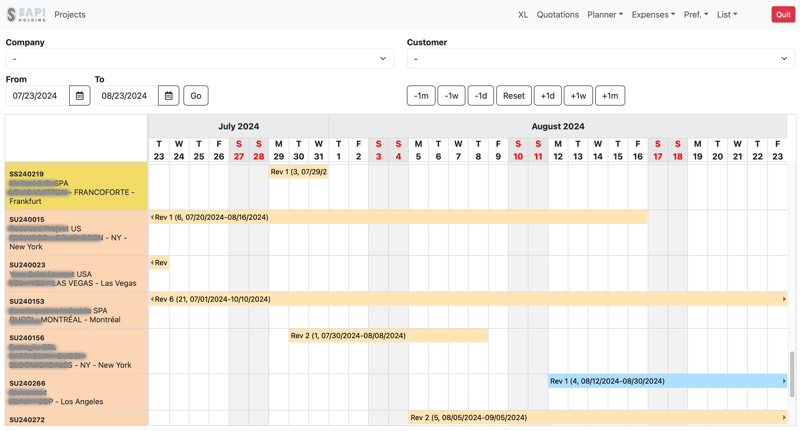Expand the Customer dropdown
The width and height of the screenshot is (800, 431).
601,59
